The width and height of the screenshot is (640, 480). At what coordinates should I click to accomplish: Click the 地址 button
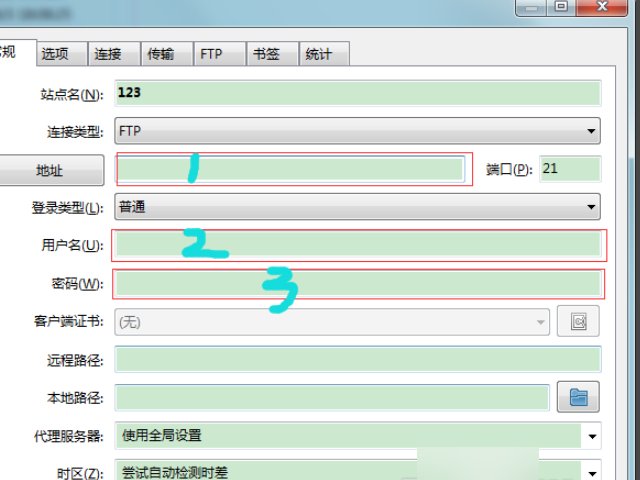coord(50,170)
